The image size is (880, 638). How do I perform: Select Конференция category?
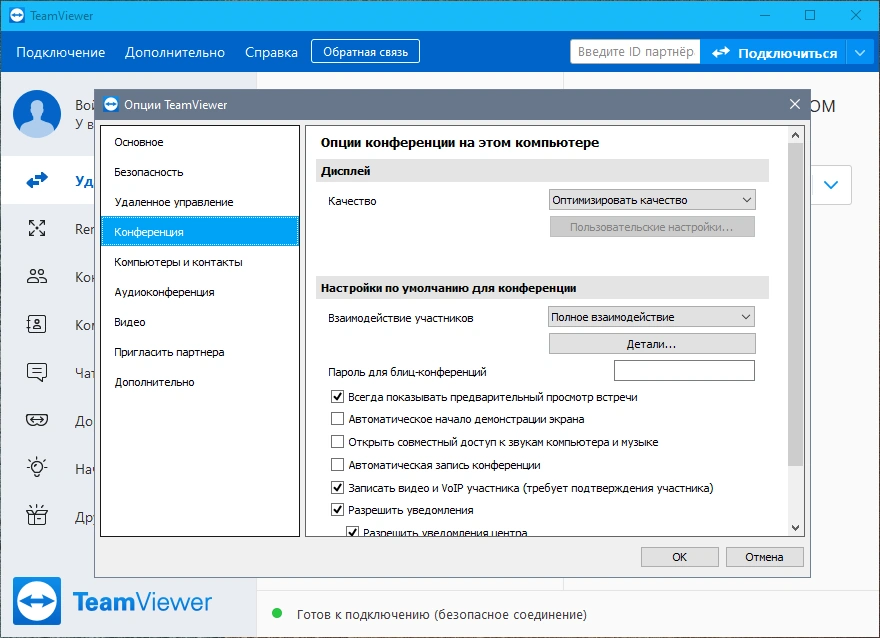pos(200,232)
